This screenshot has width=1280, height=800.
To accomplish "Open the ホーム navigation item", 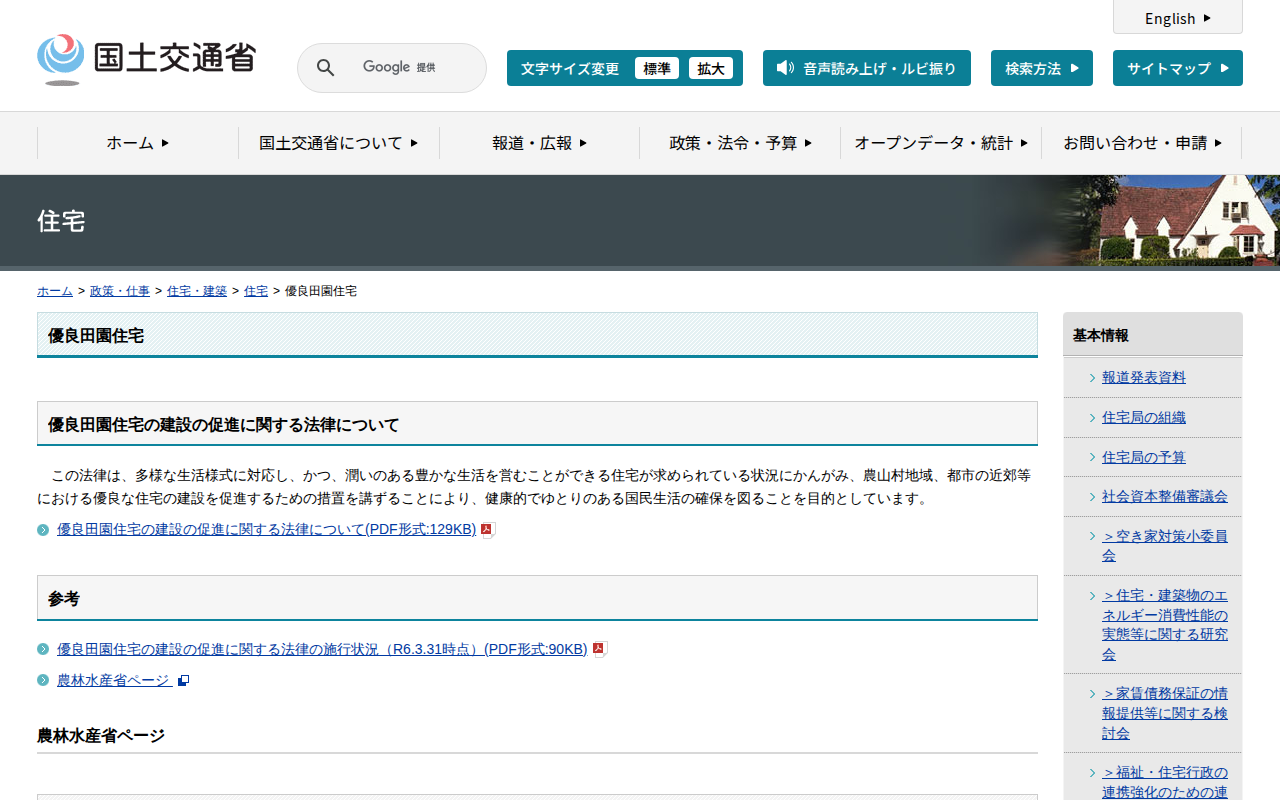I will point(138,143).
